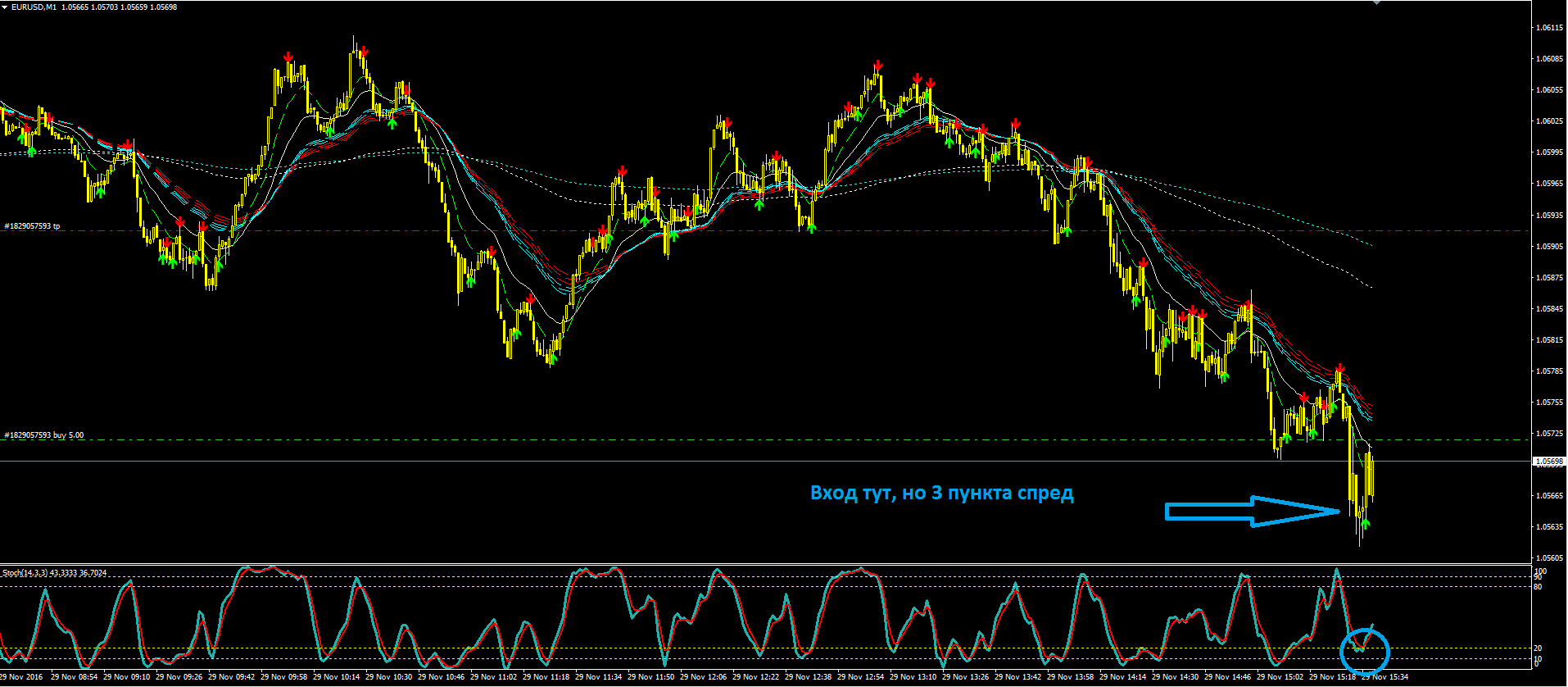This screenshot has width=1568, height=687.
Task: Open the triangle menu beside EURUSD,M1
Action: tap(5, 7)
